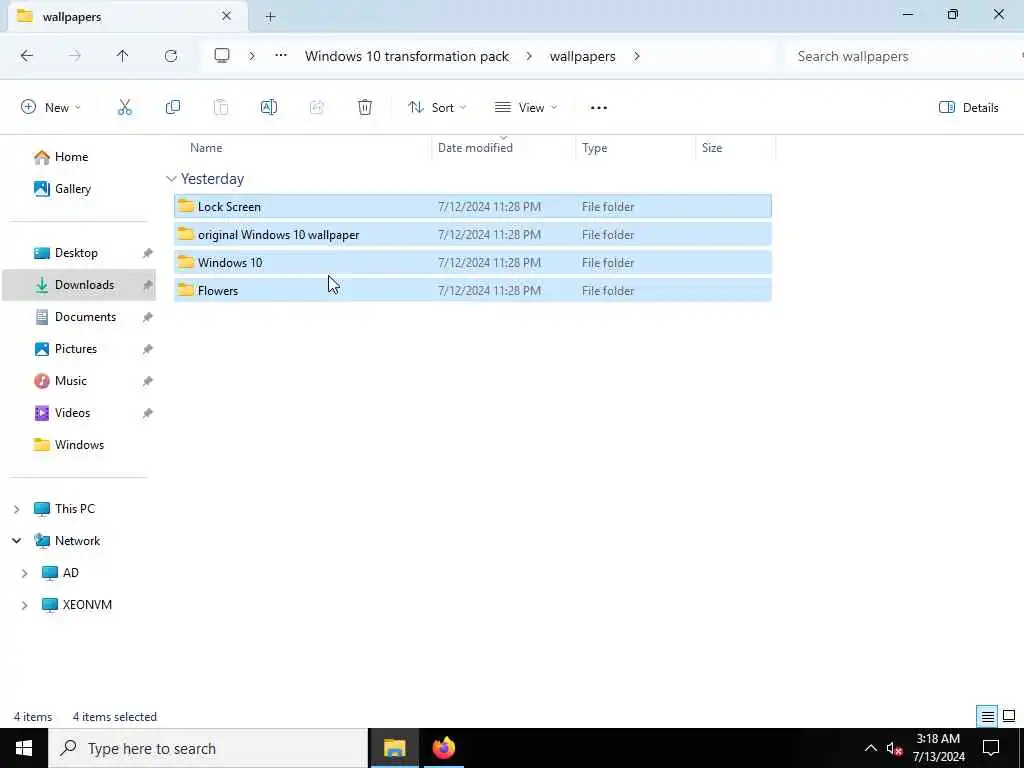Click the PC monitor icon in address bar
Image resolution: width=1024 pixels, height=768 pixels.
(x=222, y=56)
